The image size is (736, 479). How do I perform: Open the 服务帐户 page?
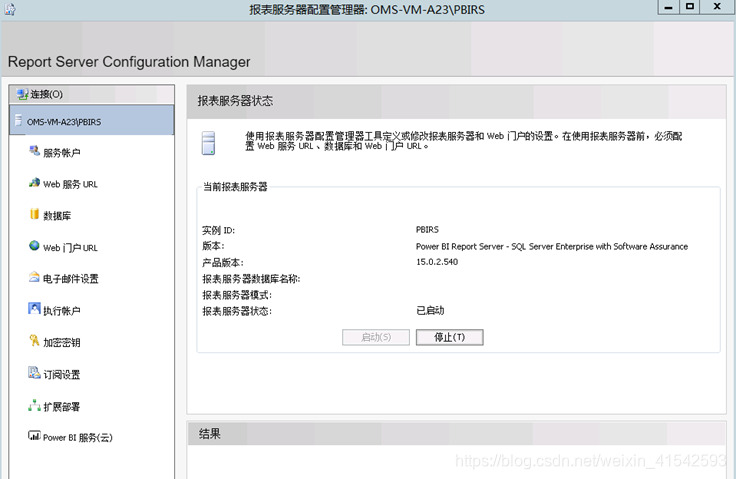click(x=61, y=153)
